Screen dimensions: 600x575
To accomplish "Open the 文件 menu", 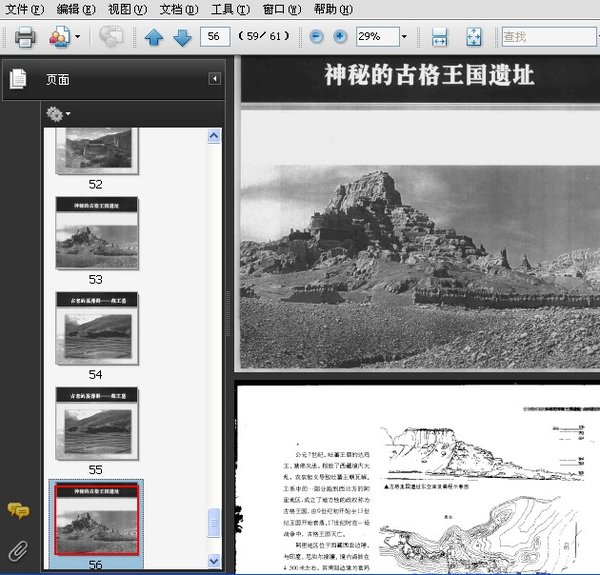I will 24,9.
